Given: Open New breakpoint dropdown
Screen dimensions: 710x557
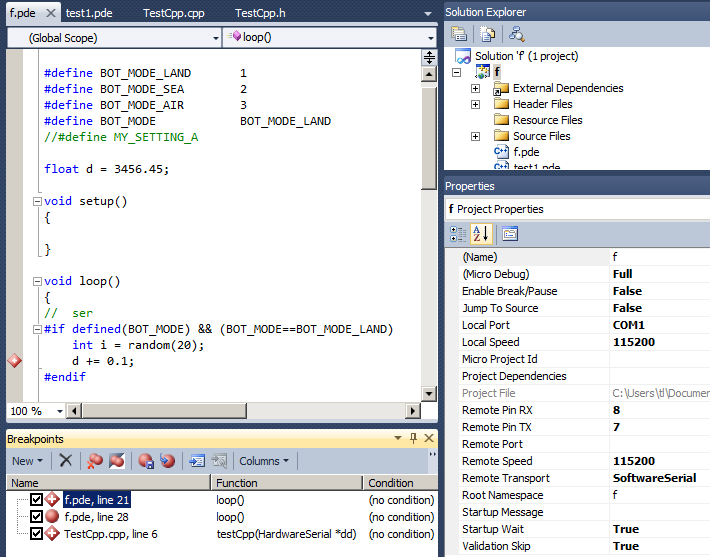Looking at the screenshot, I should coord(27,461).
